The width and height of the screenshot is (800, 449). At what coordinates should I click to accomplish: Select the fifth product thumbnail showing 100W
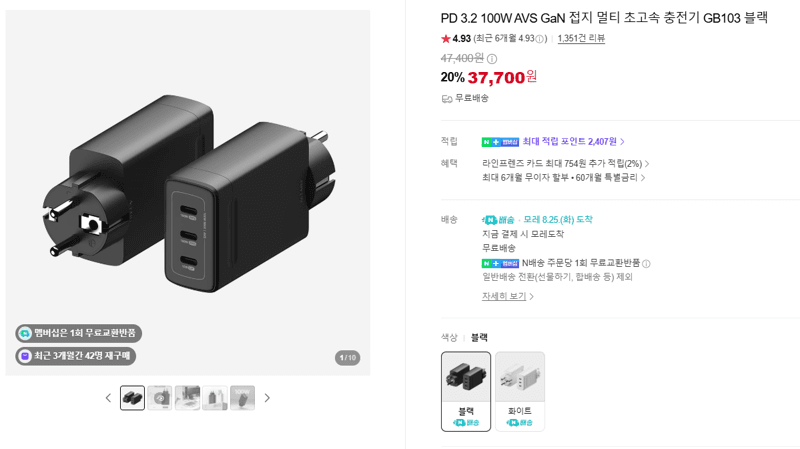pyautogui.click(x=242, y=398)
